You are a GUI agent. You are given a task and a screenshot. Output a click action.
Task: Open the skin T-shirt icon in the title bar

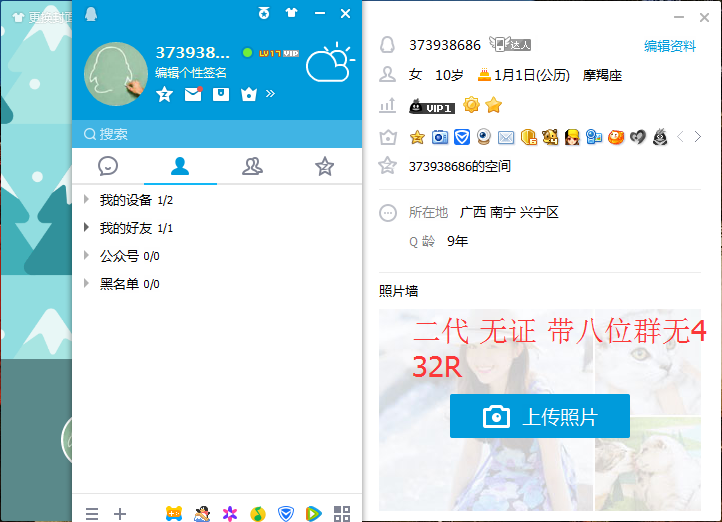click(291, 13)
